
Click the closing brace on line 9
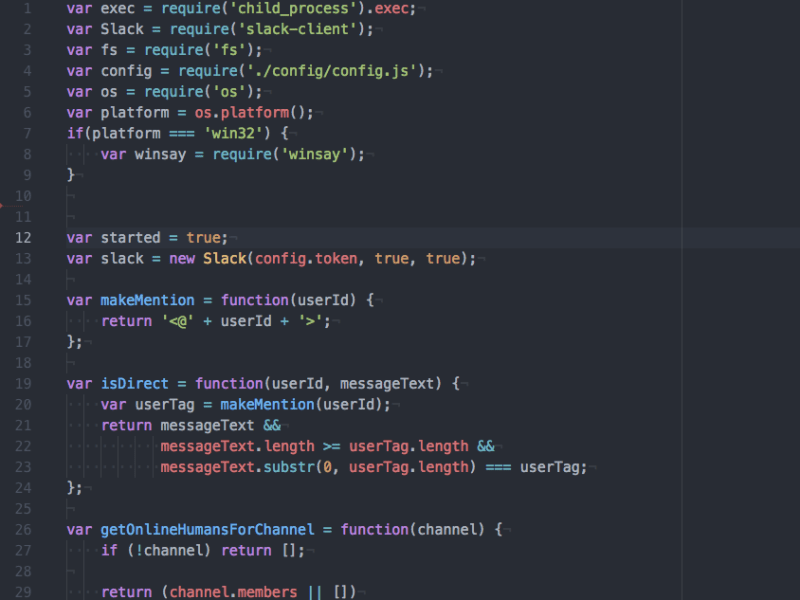[x=71, y=176]
